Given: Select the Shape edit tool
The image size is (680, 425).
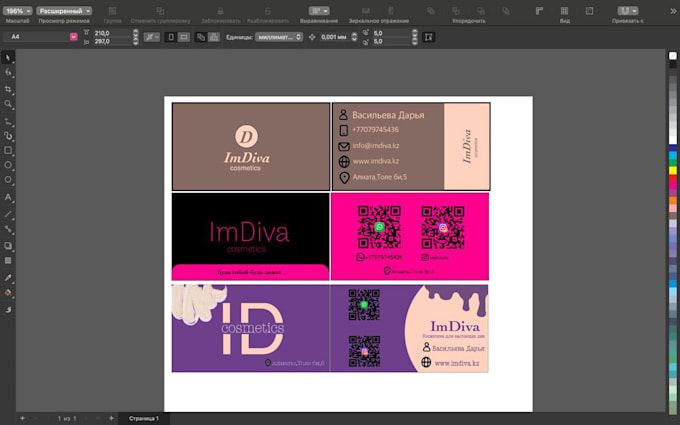Looking at the screenshot, I should [8, 72].
